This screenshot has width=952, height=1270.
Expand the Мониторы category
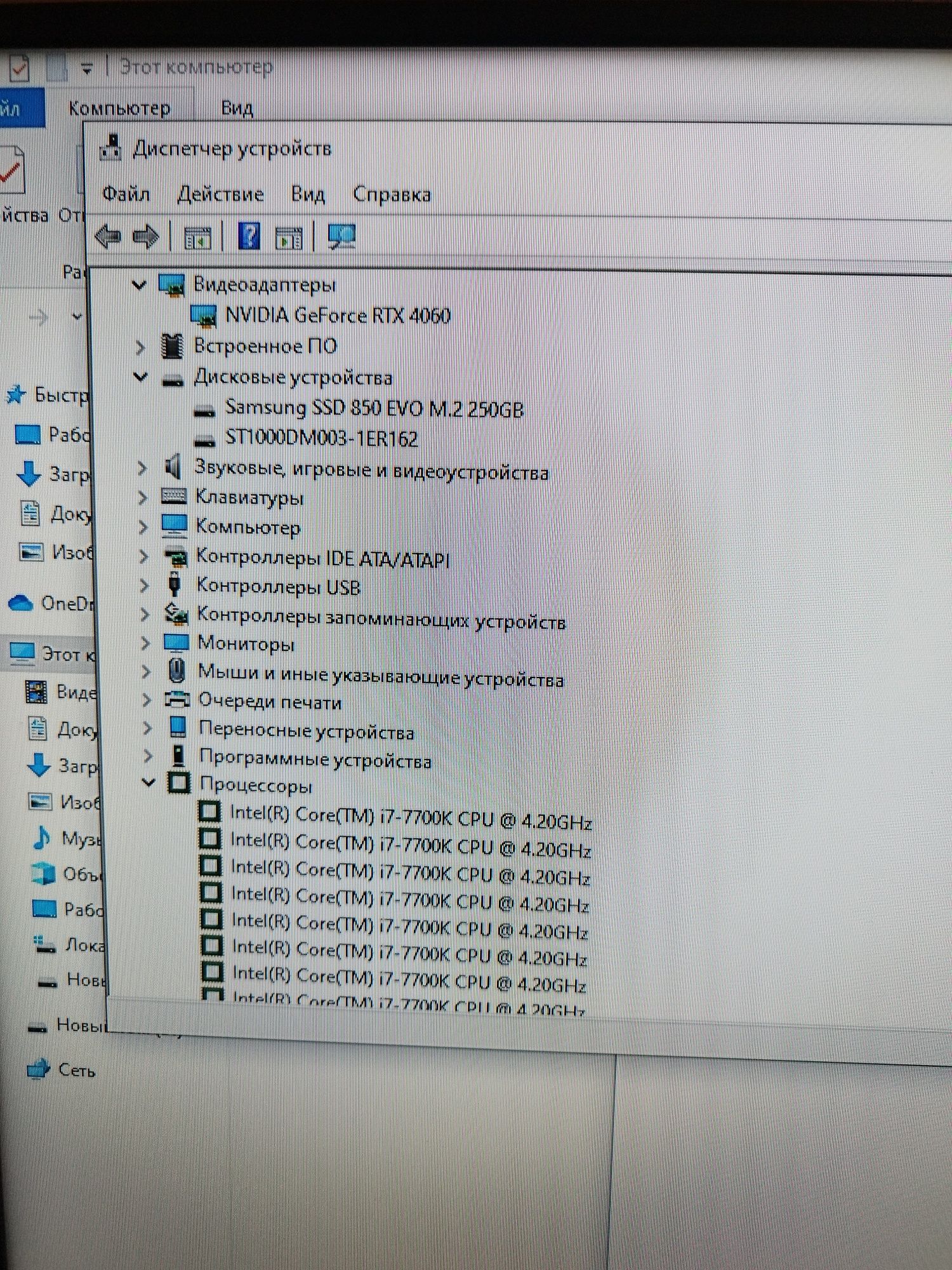click(x=145, y=643)
